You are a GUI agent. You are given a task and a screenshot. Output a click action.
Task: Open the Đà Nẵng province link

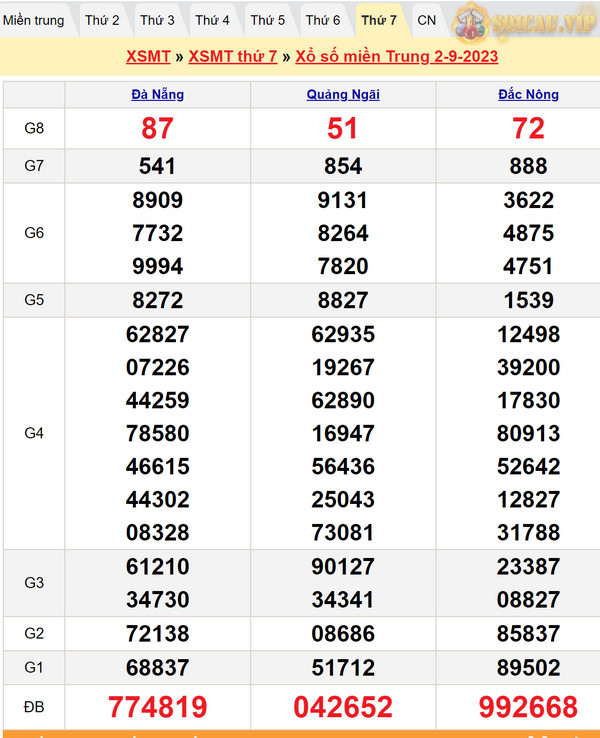pyautogui.click(x=158, y=95)
